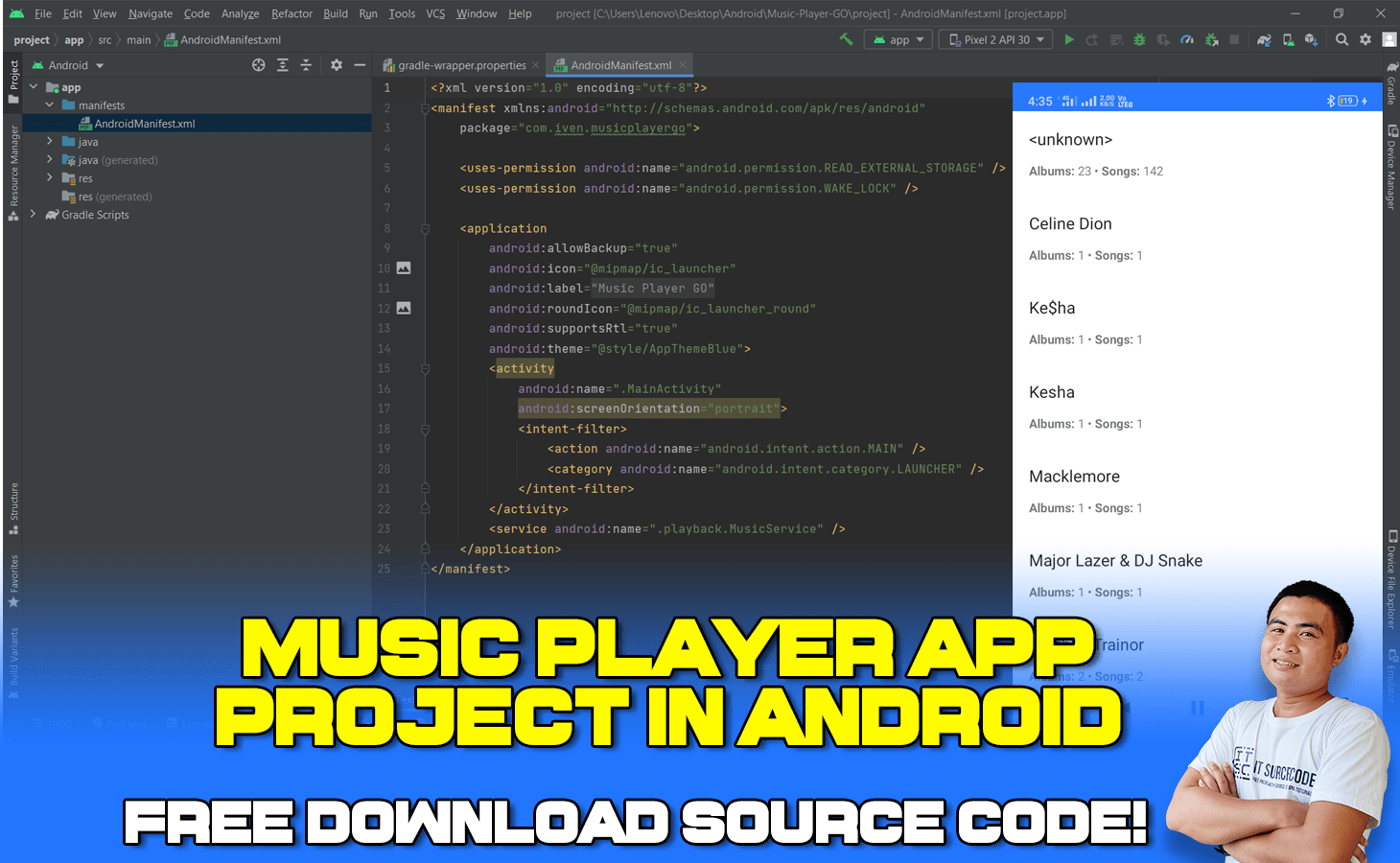The width and height of the screenshot is (1400, 863).
Task: Open the VCS menu
Action: point(434,13)
